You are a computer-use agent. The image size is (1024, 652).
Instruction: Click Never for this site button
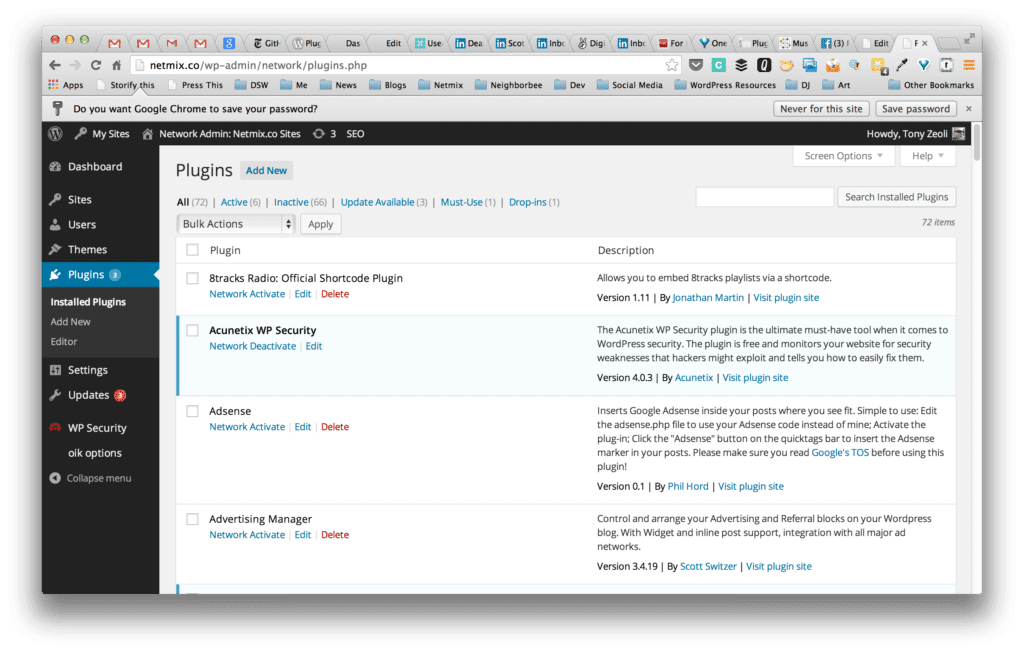(x=821, y=108)
